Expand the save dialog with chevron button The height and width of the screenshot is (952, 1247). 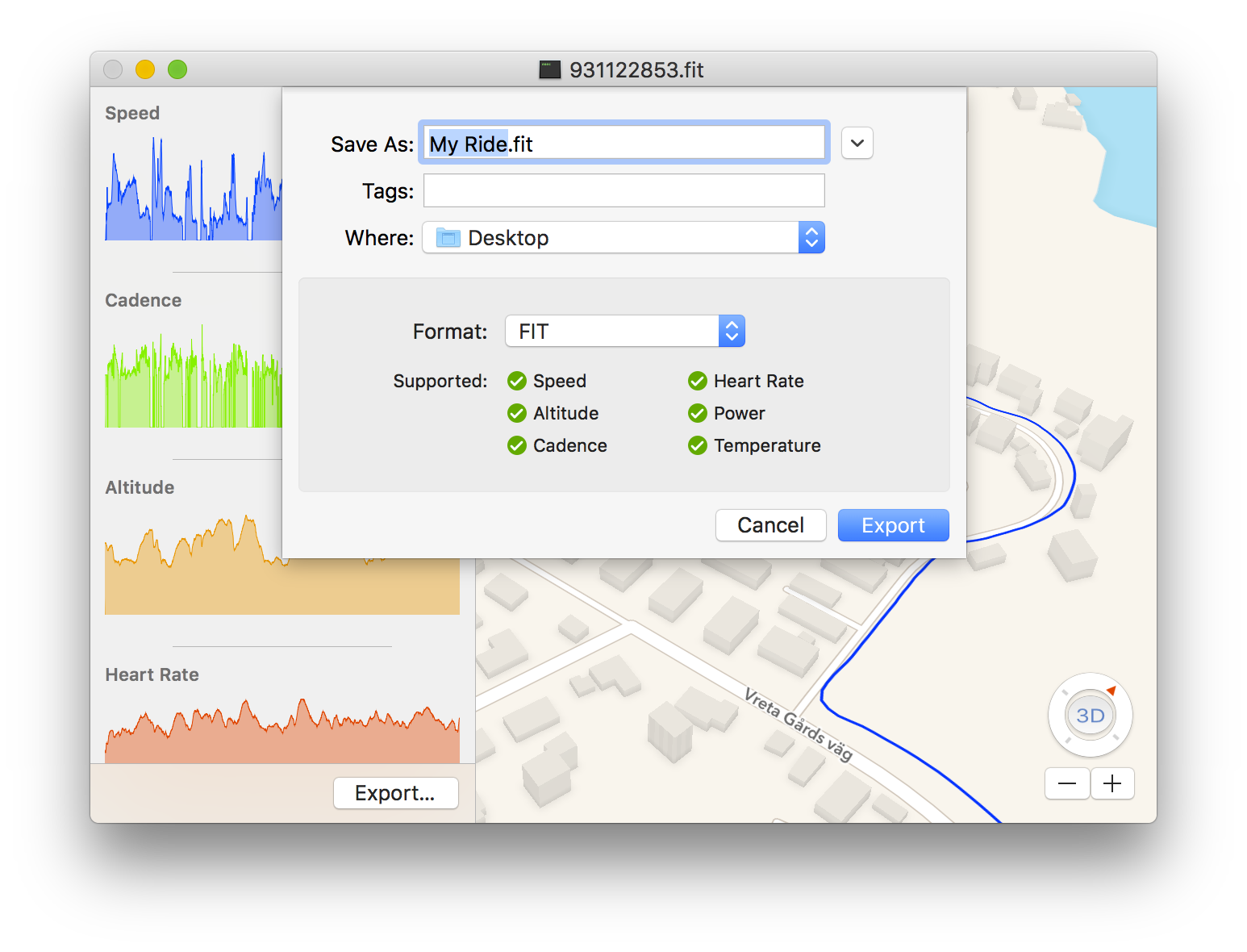pos(857,144)
